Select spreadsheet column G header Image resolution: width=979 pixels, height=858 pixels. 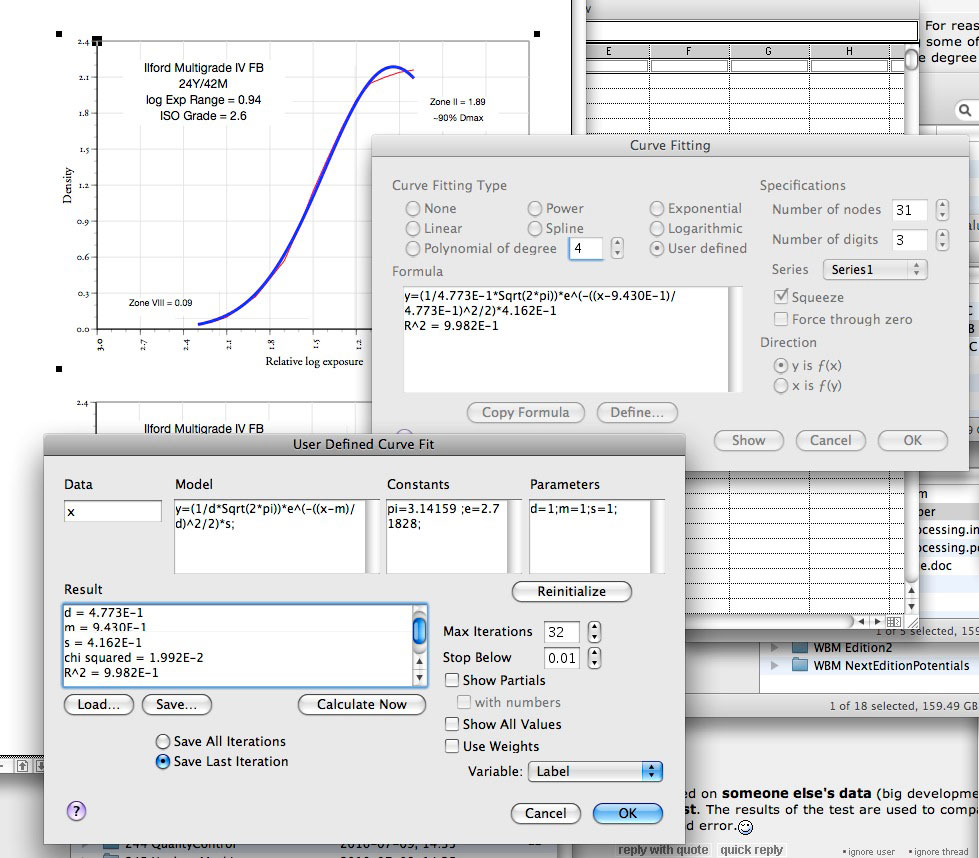coord(769,51)
